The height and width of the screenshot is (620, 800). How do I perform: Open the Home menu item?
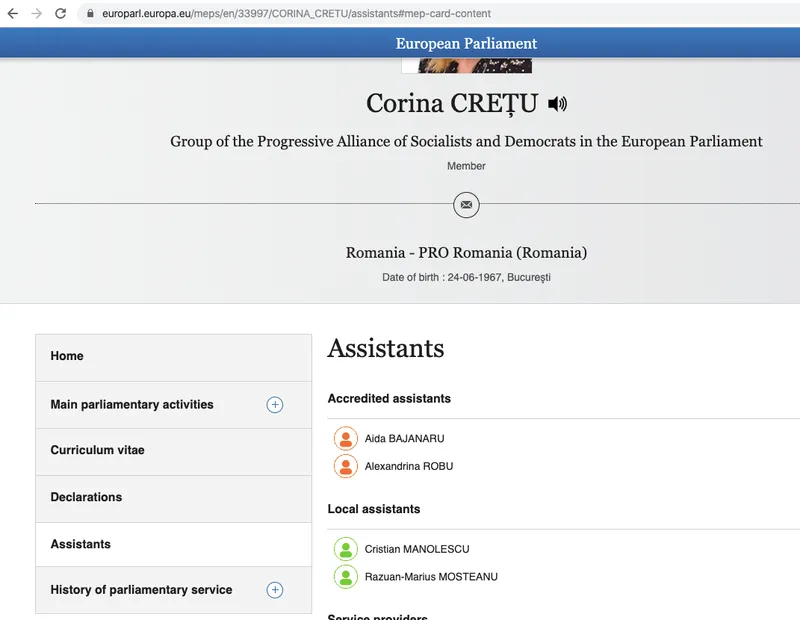coord(173,357)
